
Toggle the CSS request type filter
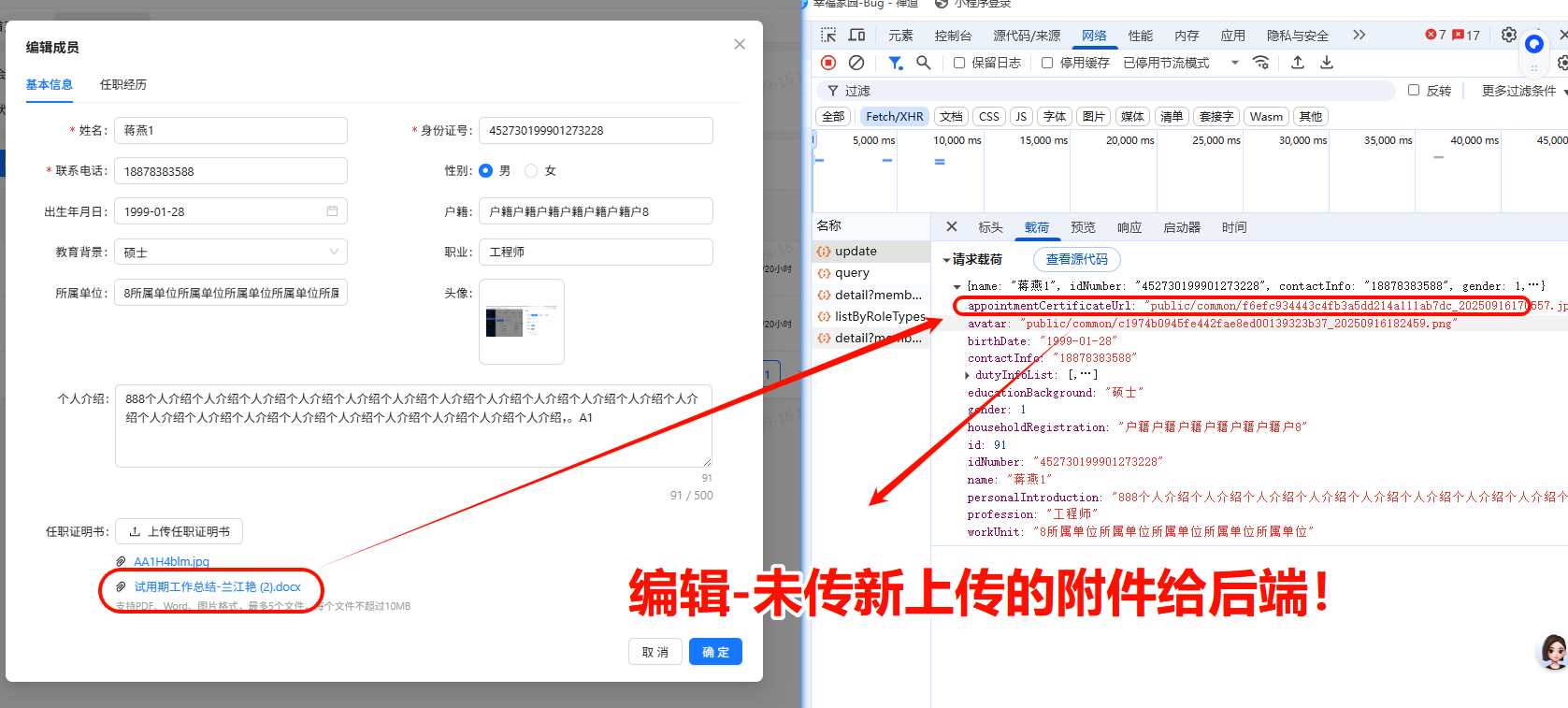[989, 117]
